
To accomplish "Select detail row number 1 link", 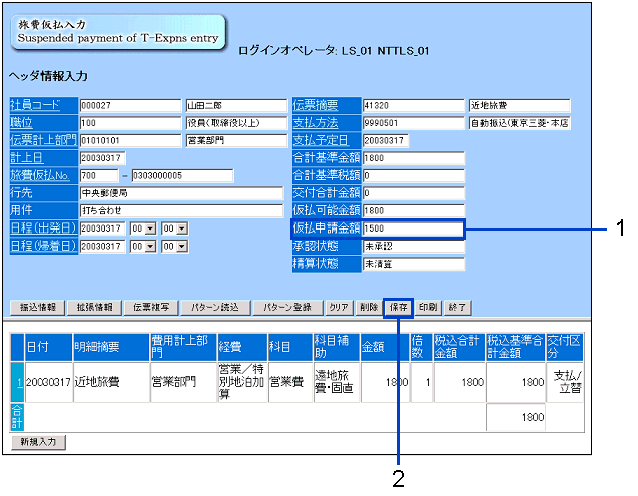I will coord(16,381).
